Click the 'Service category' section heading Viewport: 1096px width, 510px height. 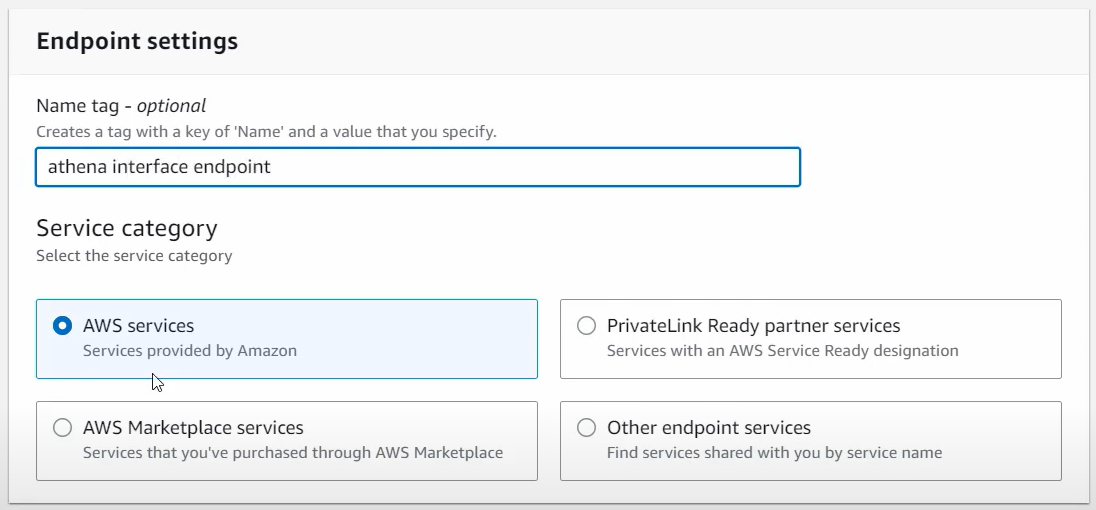[126, 228]
